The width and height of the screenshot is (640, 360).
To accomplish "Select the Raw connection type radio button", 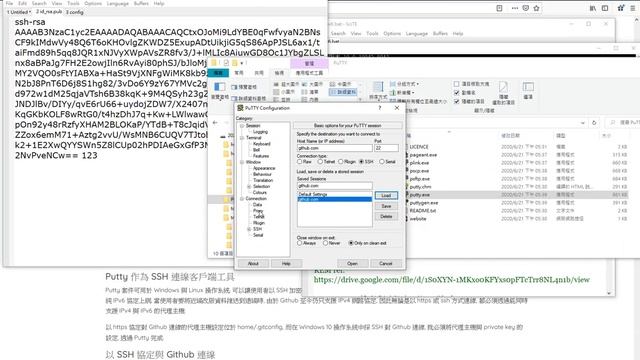I will coord(300,162).
